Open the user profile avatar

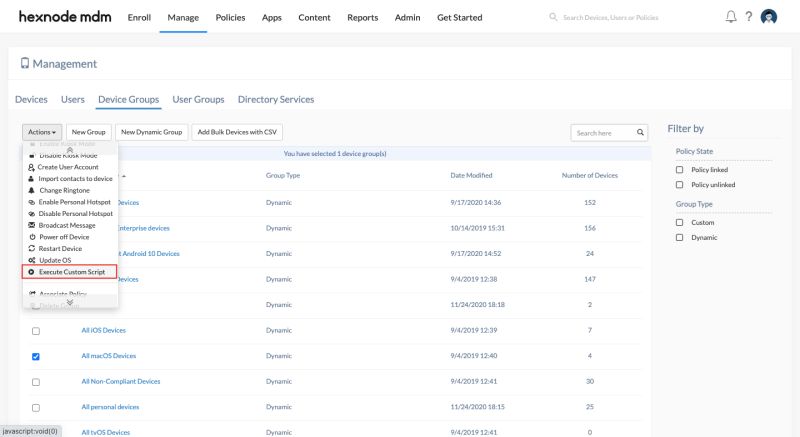(x=768, y=17)
